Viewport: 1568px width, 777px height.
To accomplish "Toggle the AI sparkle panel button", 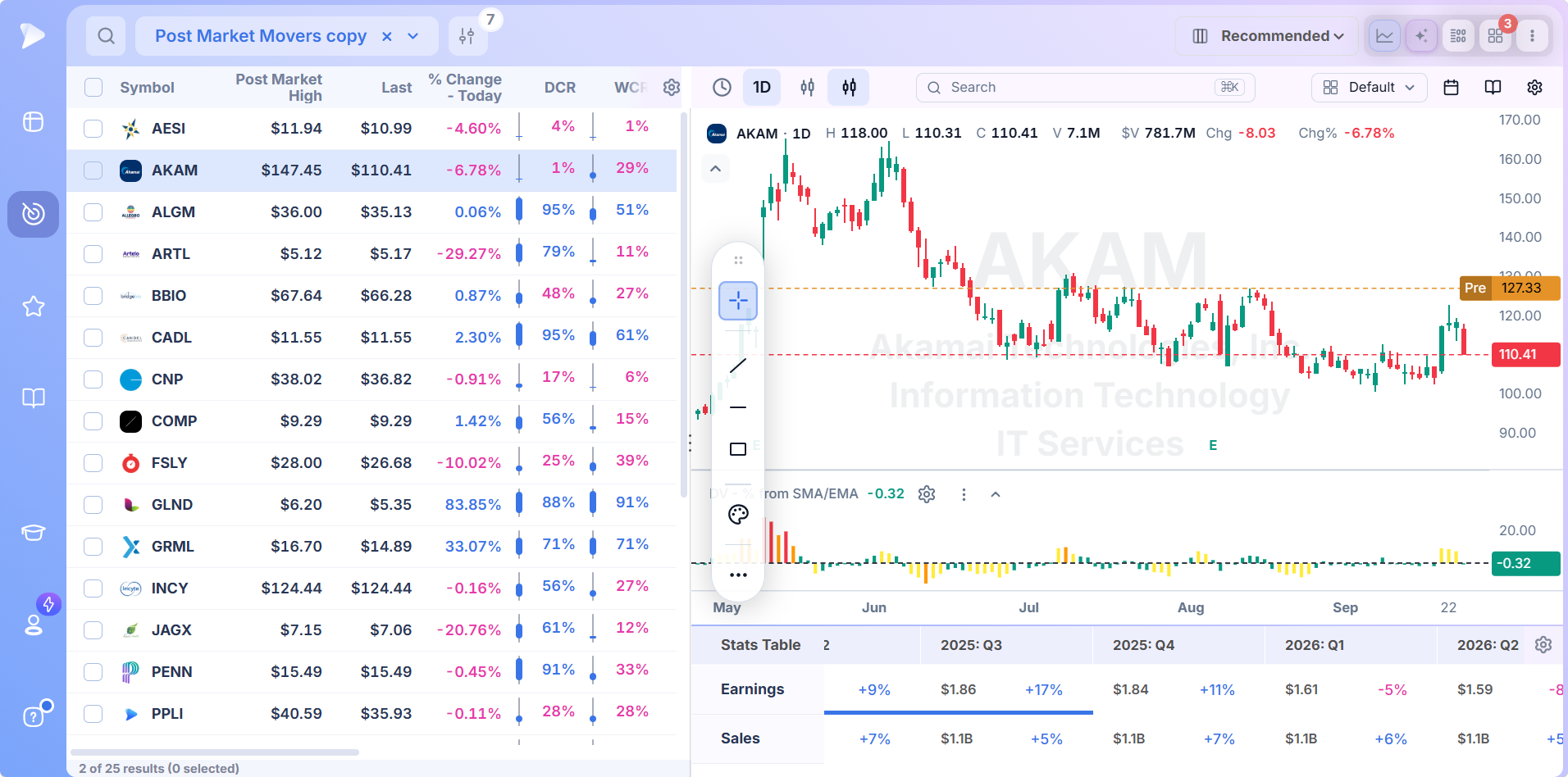I will [1421, 36].
